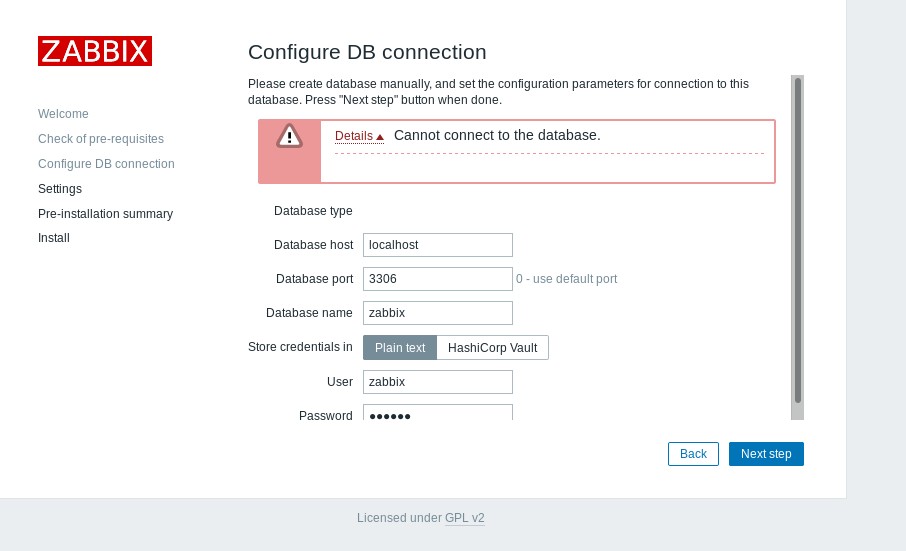Screen dimensions: 906x551
Task: Go to the Welcome step
Action: (x=63, y=114)
